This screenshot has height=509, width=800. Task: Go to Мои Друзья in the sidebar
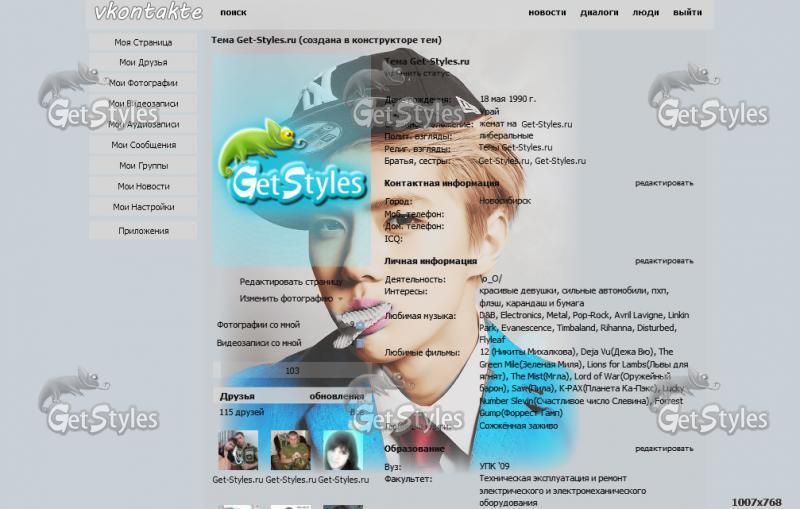pyautogui.click(x=143, y=63)
